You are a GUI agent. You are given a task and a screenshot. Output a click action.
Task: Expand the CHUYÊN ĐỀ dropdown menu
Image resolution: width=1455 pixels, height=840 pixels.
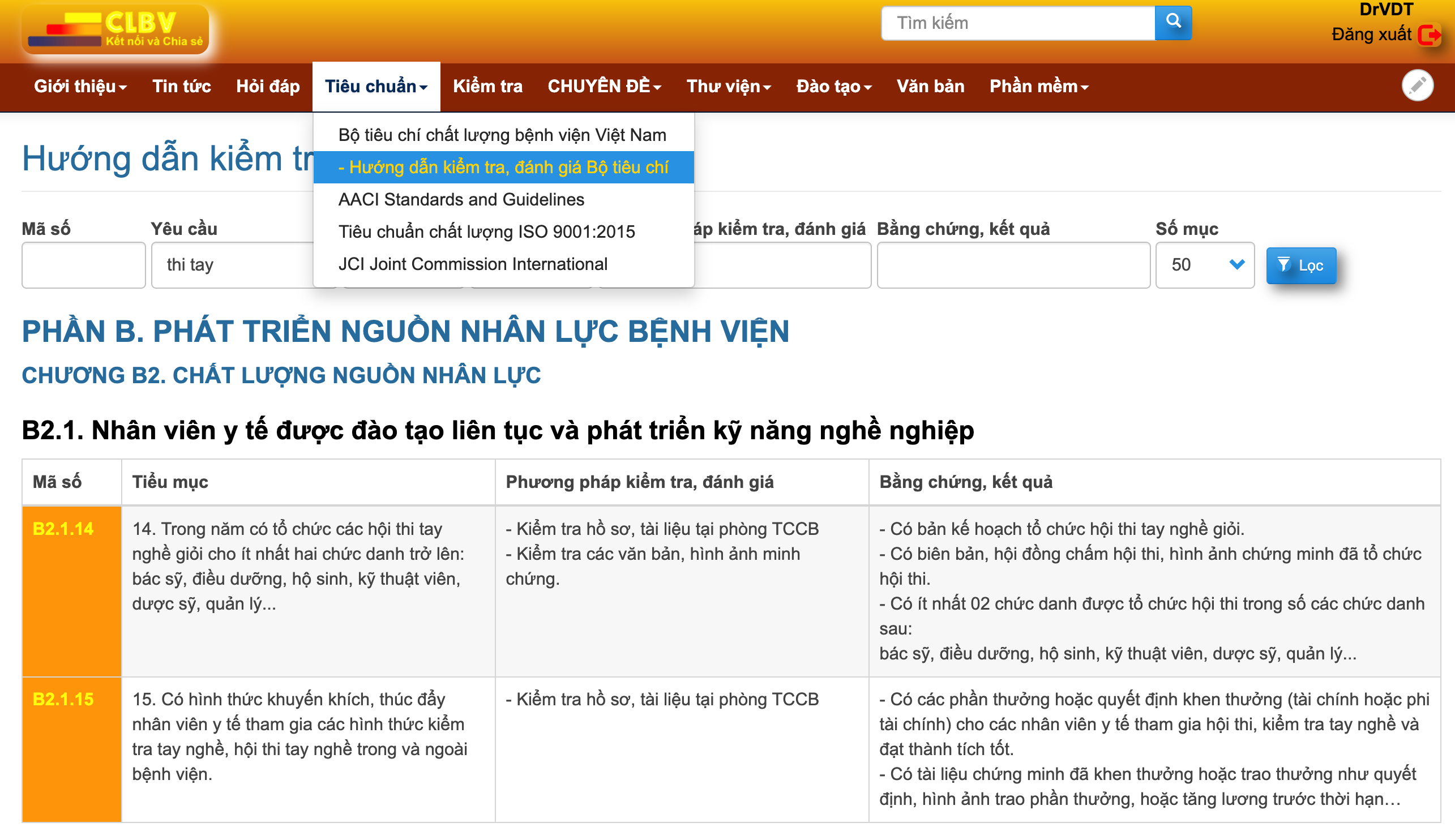[604, 87]
